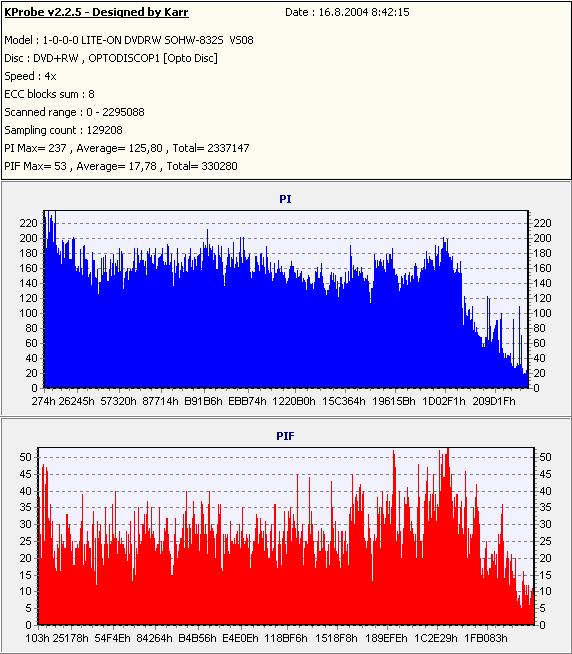Click the Scanned range 0 - 2295088 text
Viewport: 572px width, 654px height.
click(74, 112)
